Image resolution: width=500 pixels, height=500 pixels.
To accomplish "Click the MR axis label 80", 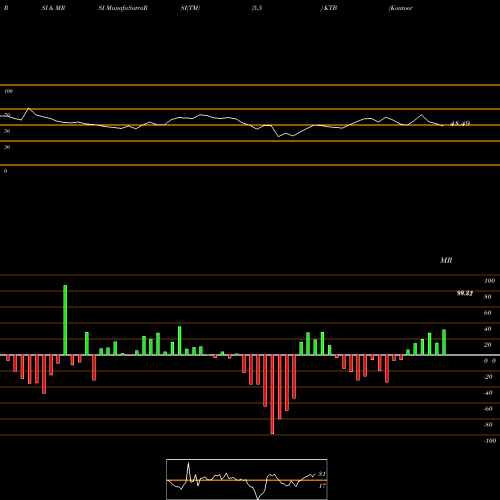I will tap(487, 297).
